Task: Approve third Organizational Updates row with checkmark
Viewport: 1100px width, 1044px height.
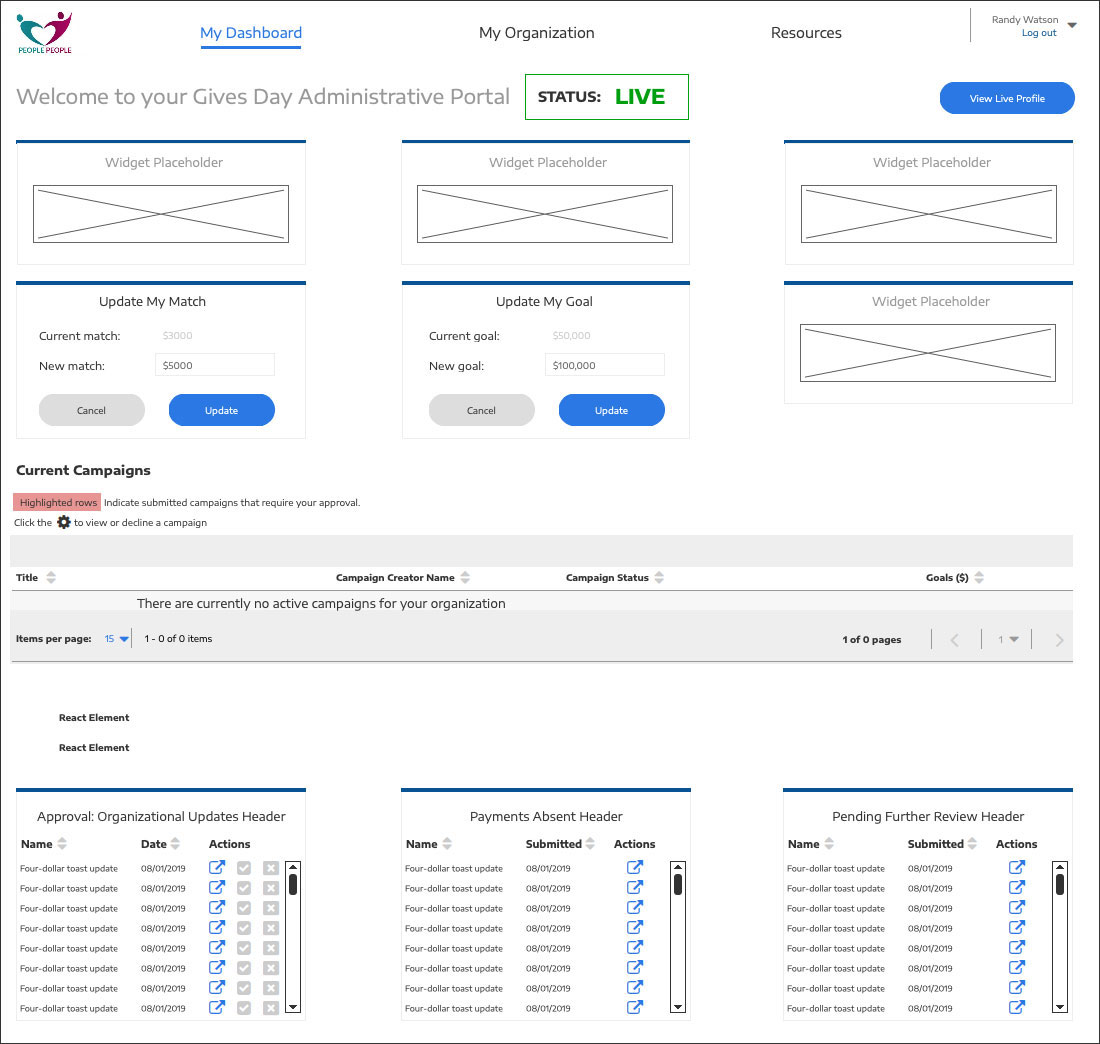Action: point(244,908)
